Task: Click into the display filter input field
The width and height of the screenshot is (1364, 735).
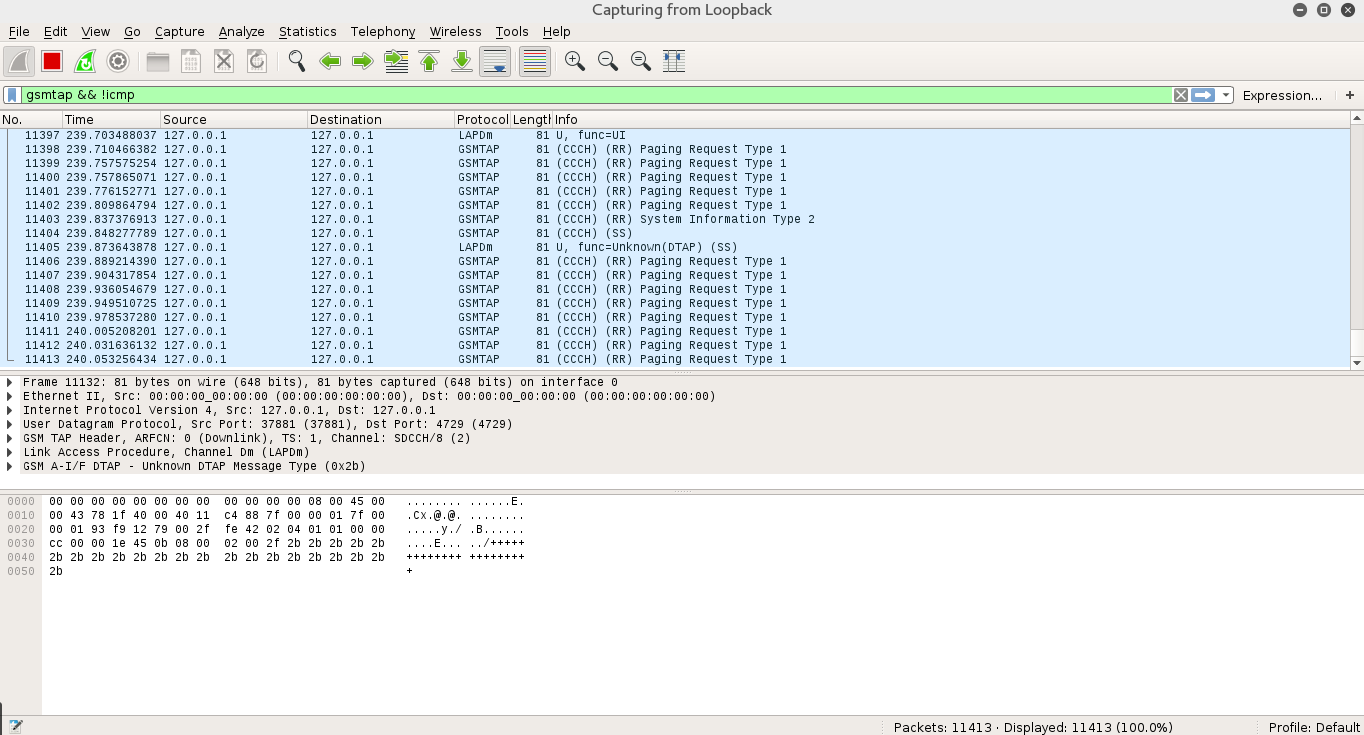Action: click(596, 95)
